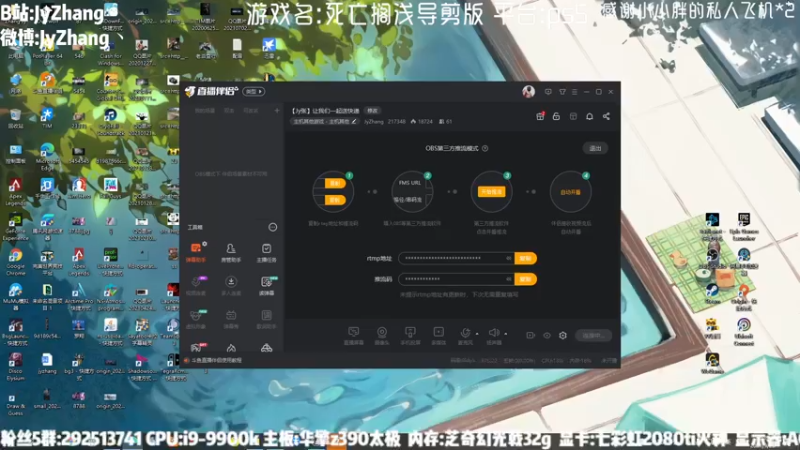Image resolution: width=800 pixels, height=450 pixels.
Task: Select the TIM desktop icon
Action: [x=47, y=118]
